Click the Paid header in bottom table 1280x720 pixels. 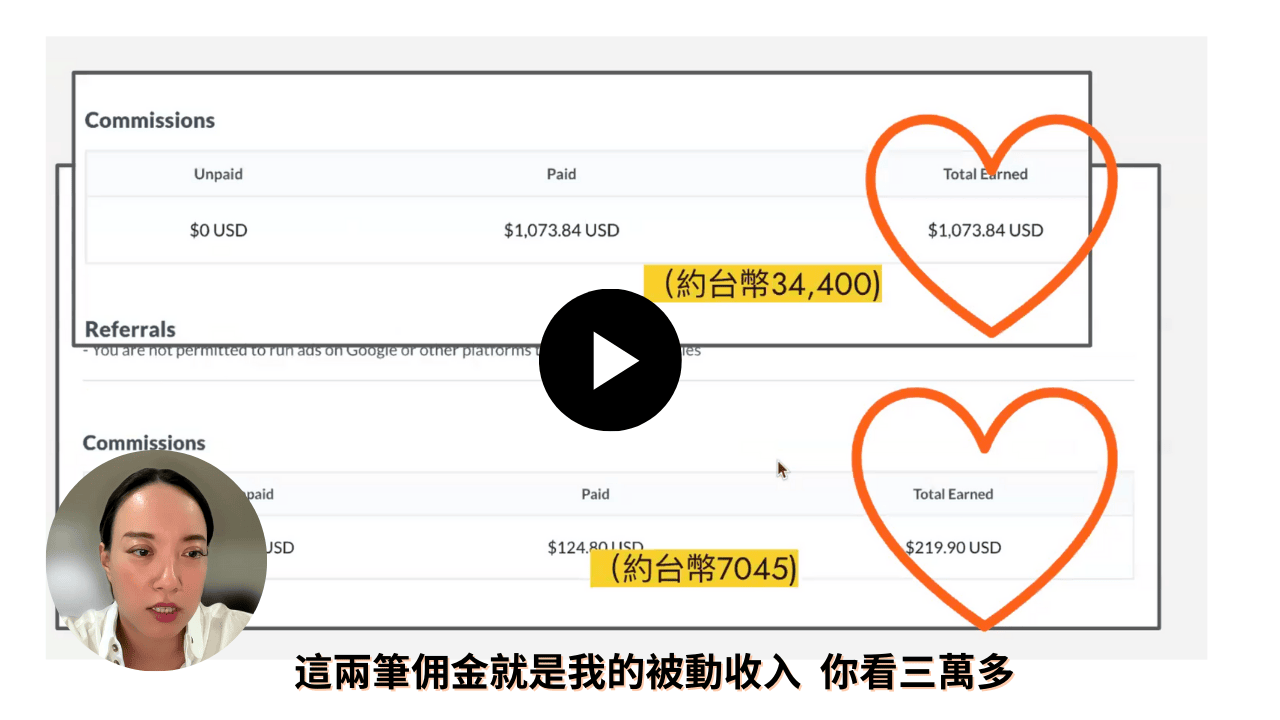595,494
